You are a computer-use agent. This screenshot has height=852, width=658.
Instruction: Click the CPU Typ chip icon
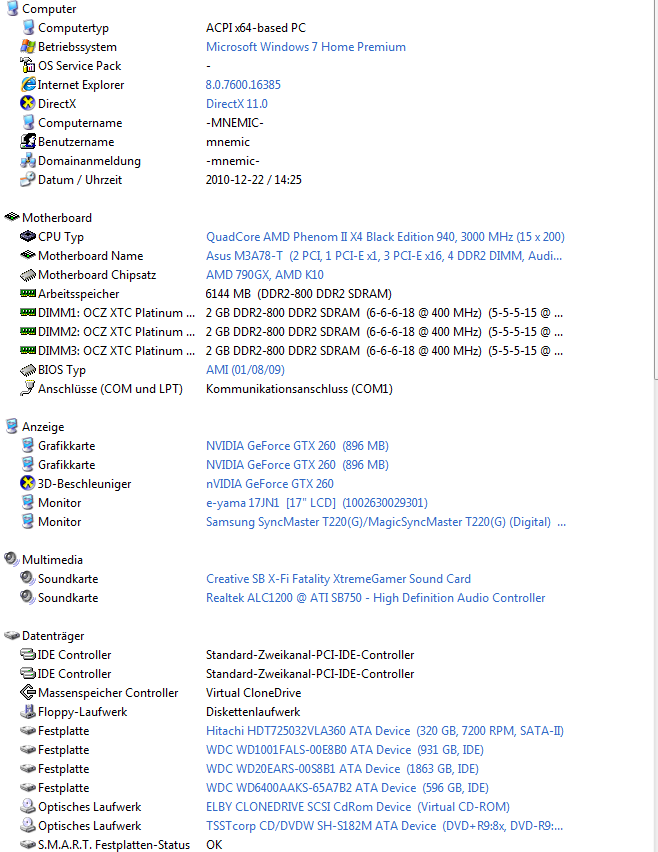pos(28,236)
